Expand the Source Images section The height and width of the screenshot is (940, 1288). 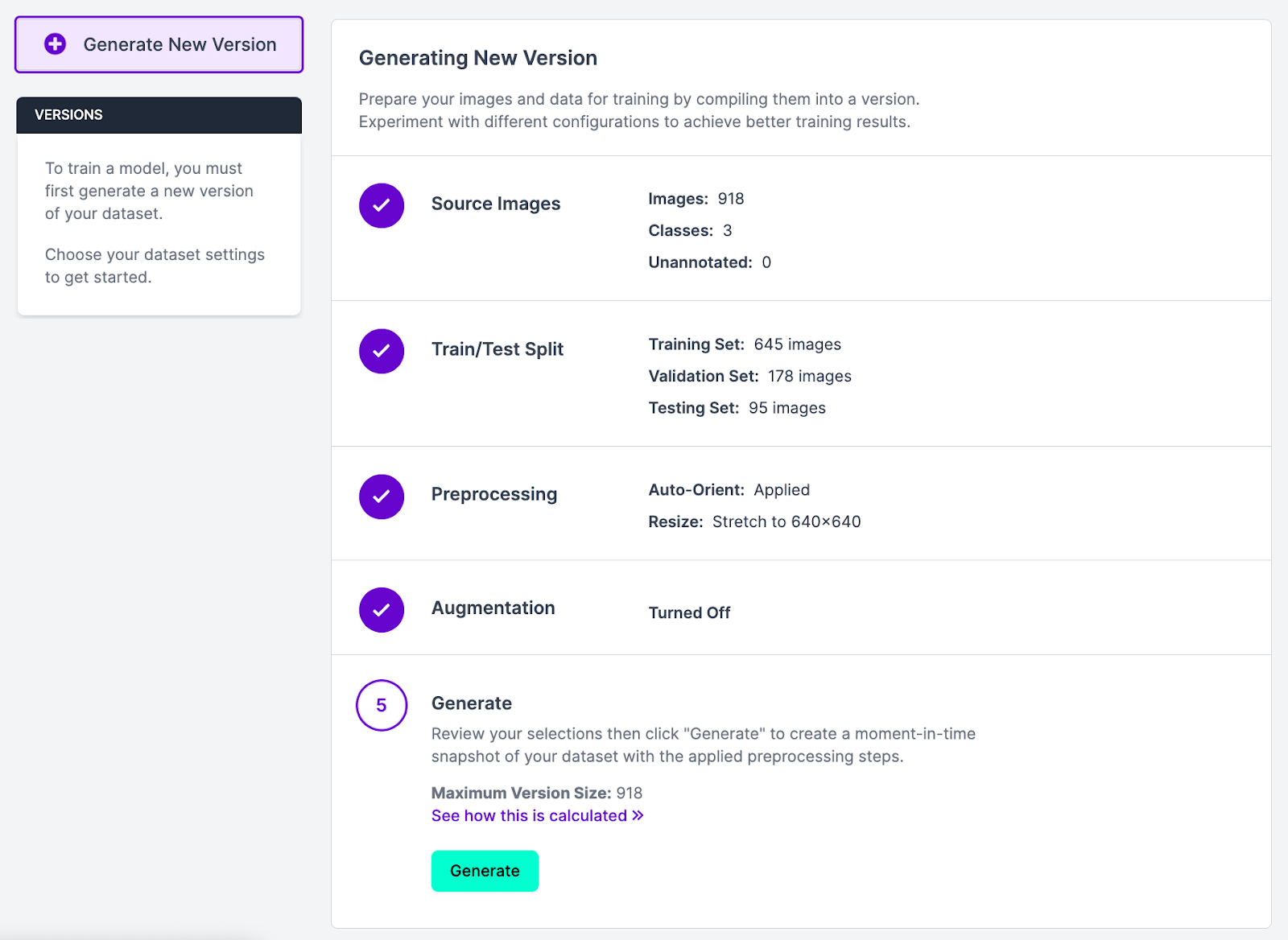pos(495,204)
